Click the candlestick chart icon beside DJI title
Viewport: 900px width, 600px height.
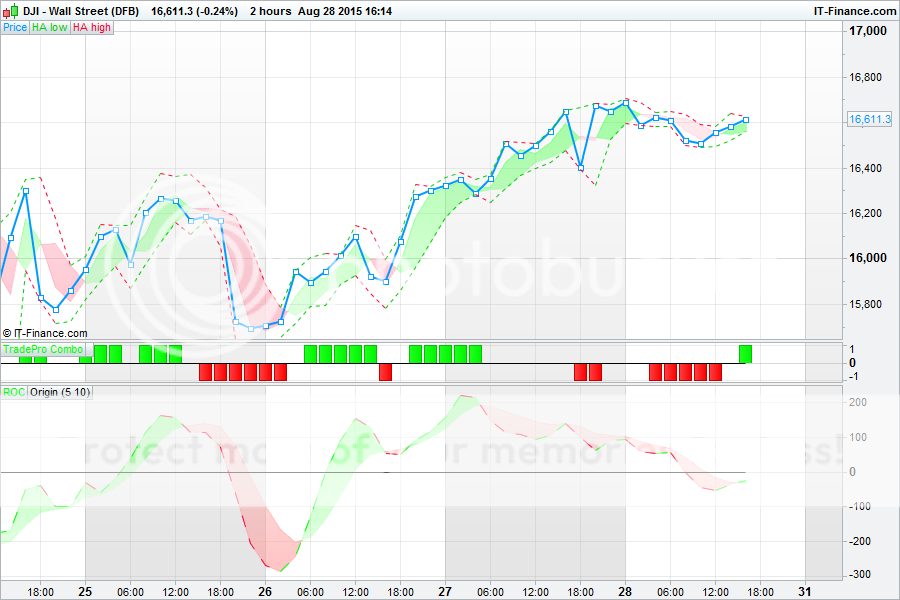coord(9,10)
